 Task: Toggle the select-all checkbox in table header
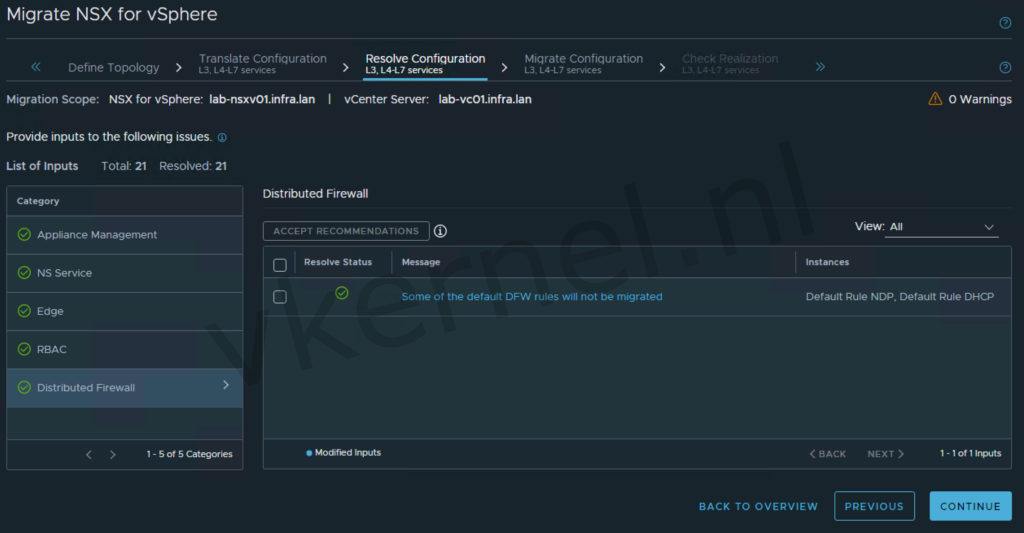tap(280, 265)
